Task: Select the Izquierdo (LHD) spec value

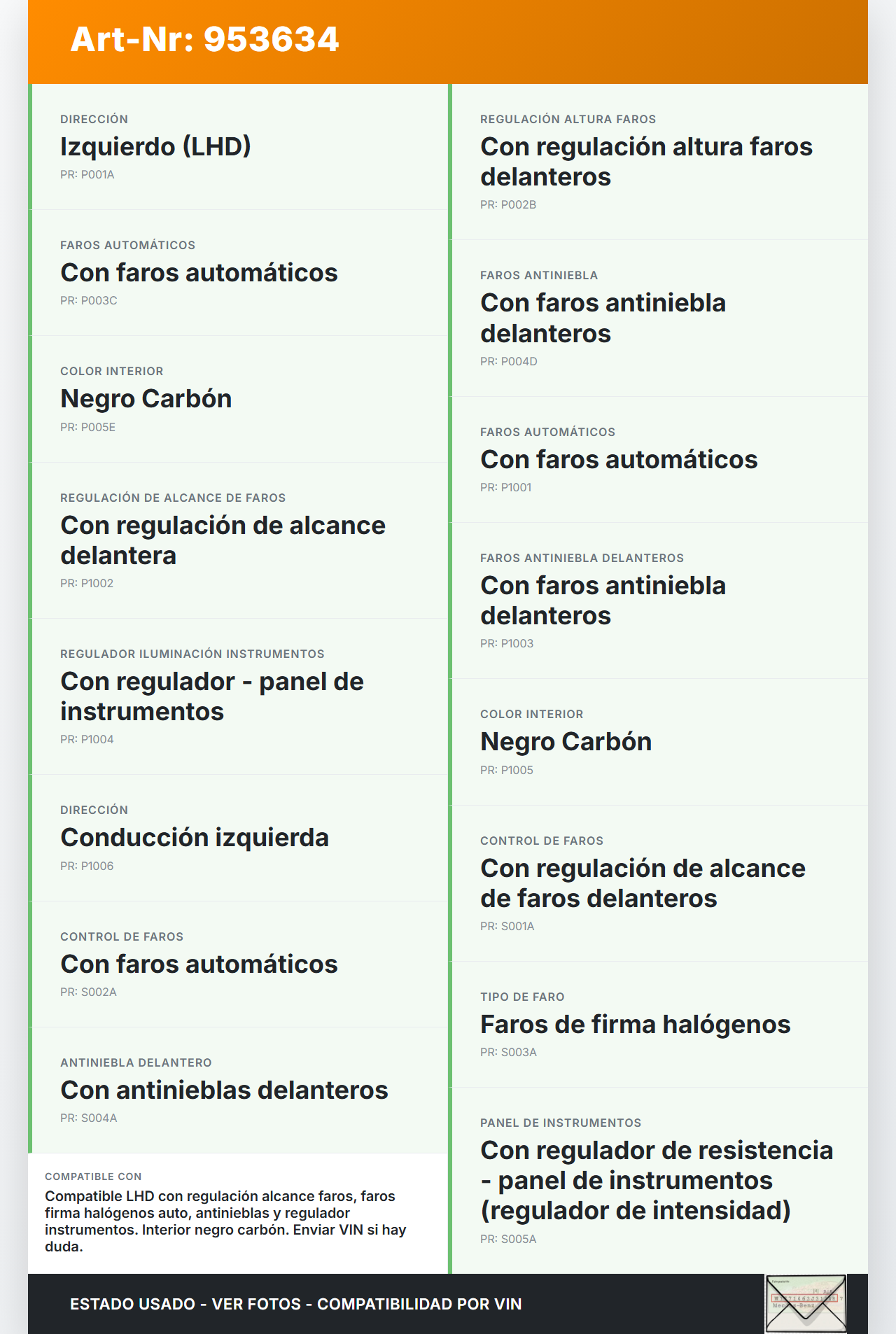Action: pos(155,147)
